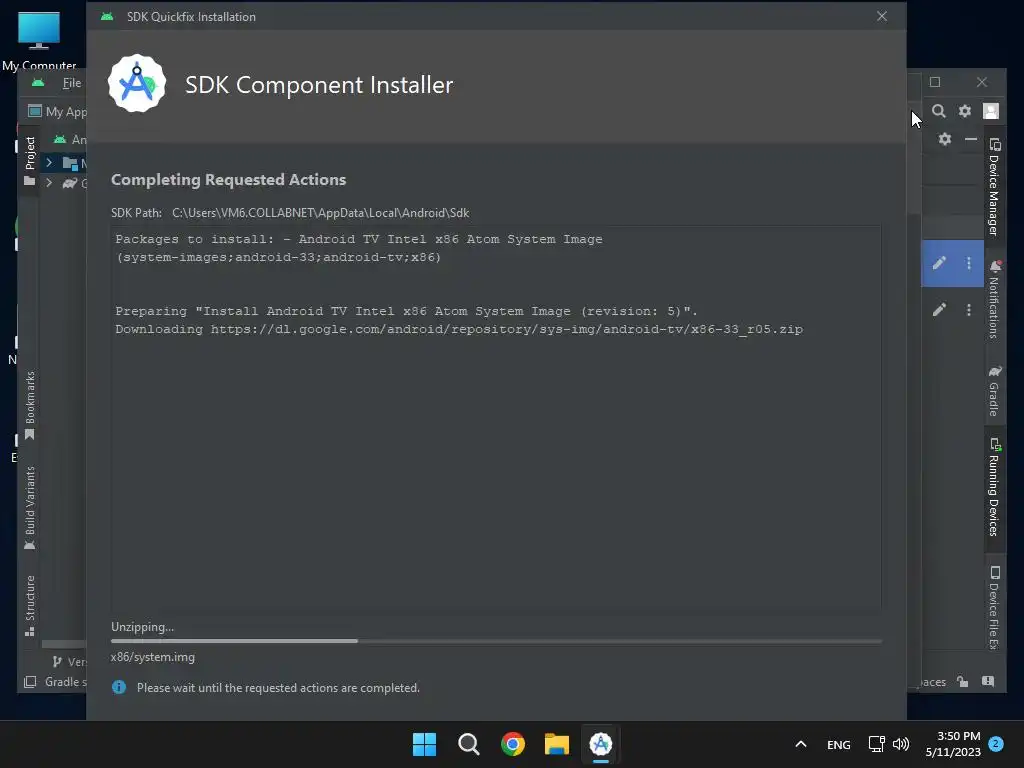Open more actions for second device
Viewport: 1024px width, 768px height.
pyautogui.click(x=968, y=310)
